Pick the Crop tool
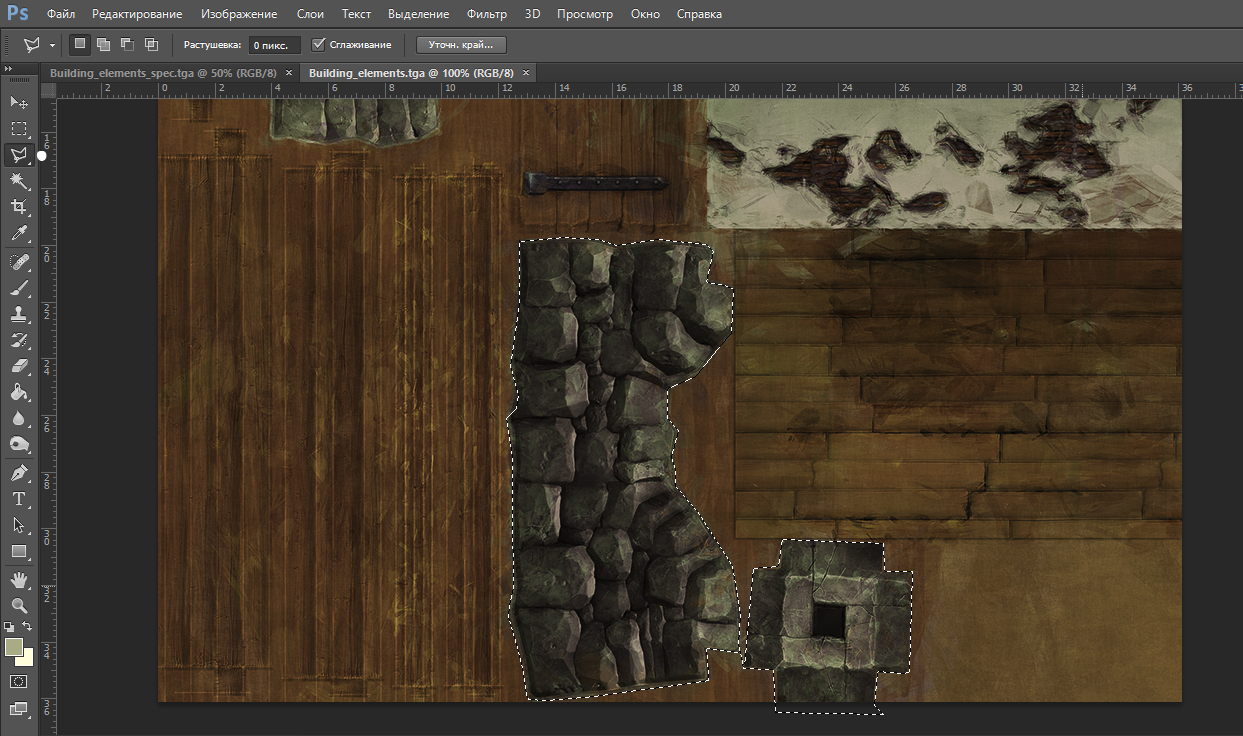The height and width of the screenshot is (736, 1243). 19,207
